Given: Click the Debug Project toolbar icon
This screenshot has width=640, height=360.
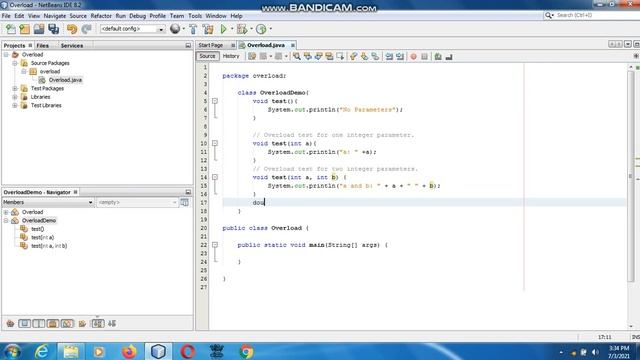Looking at the screenshot, I should coord(242,29).
